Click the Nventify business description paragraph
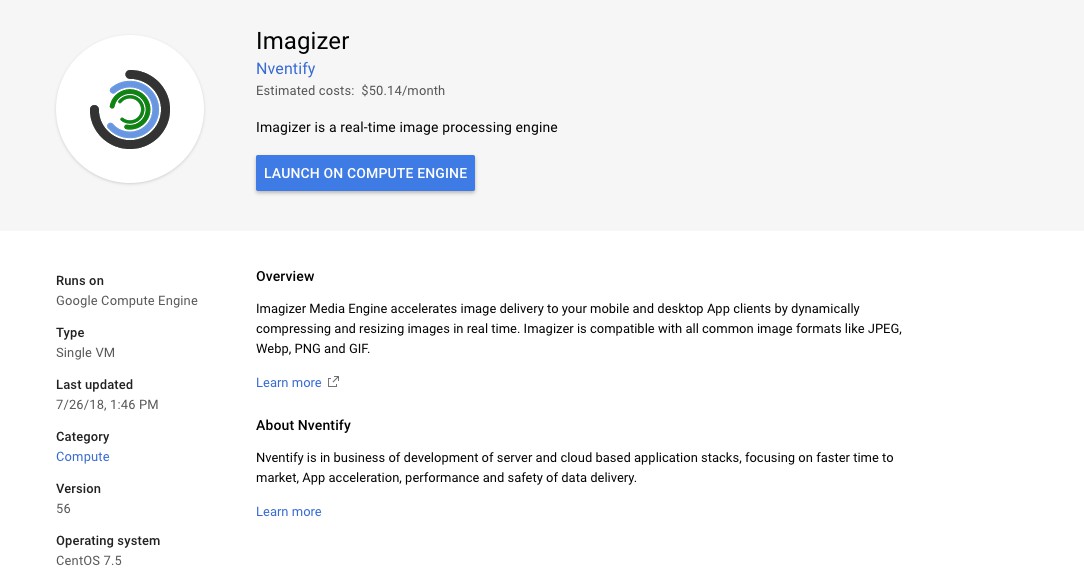 pyautogui.click(x=574, y=468)
